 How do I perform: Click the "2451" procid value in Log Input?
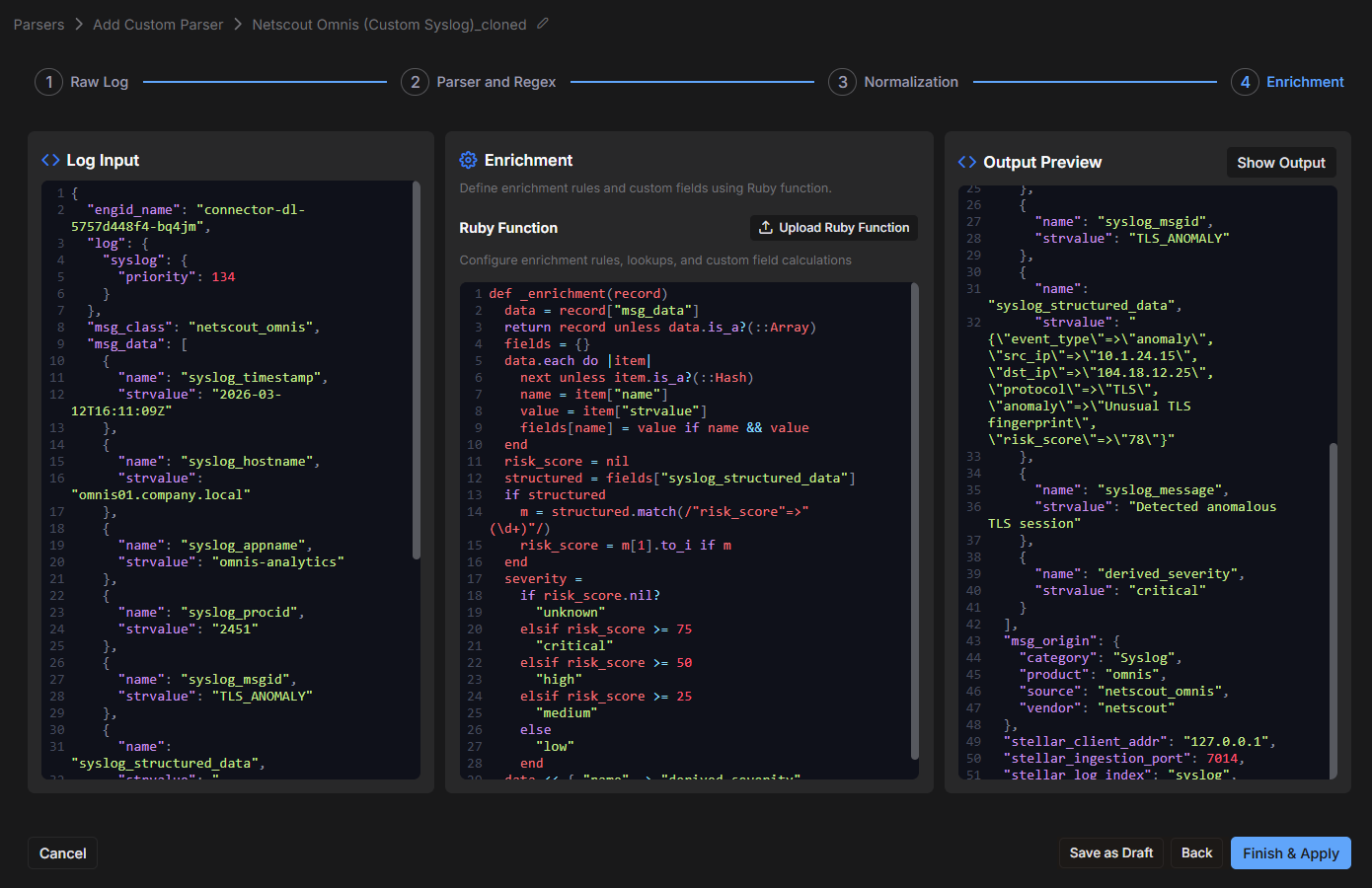tap(235, 629)
